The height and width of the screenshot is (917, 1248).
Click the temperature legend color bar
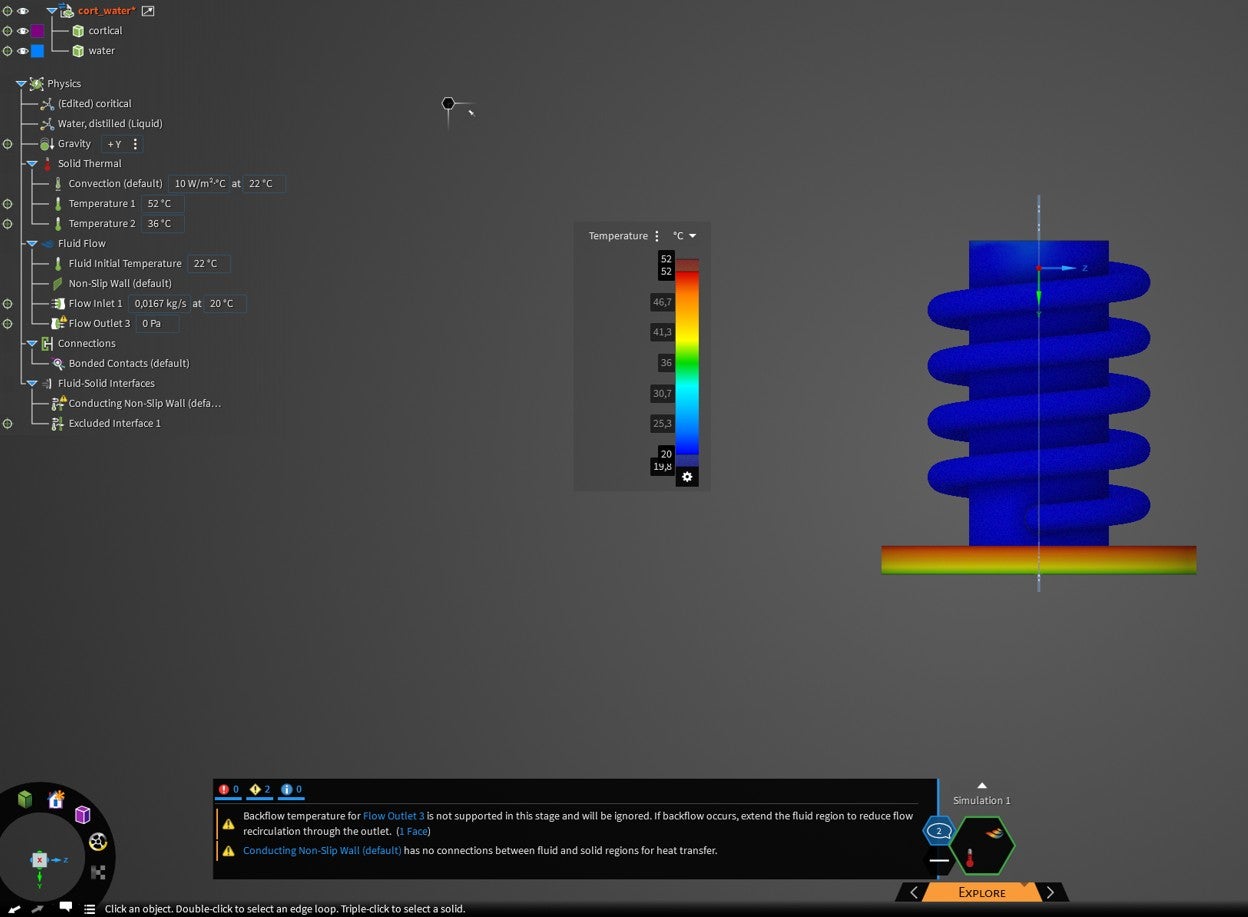coord(687,363)
